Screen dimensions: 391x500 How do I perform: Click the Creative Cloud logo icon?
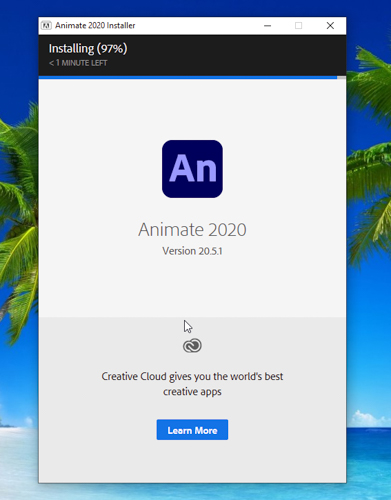(192, 346)
